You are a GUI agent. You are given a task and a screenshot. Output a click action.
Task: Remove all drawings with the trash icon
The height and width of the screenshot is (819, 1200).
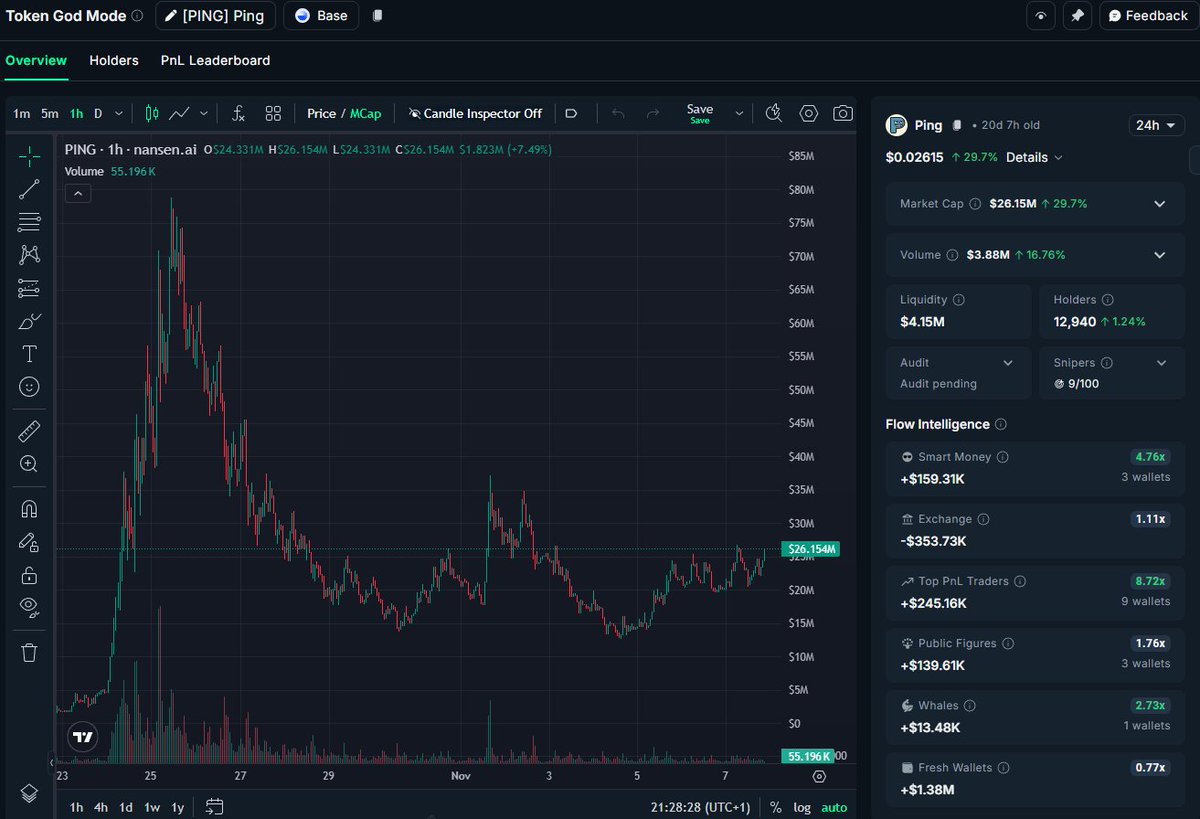tap(29, 651)
